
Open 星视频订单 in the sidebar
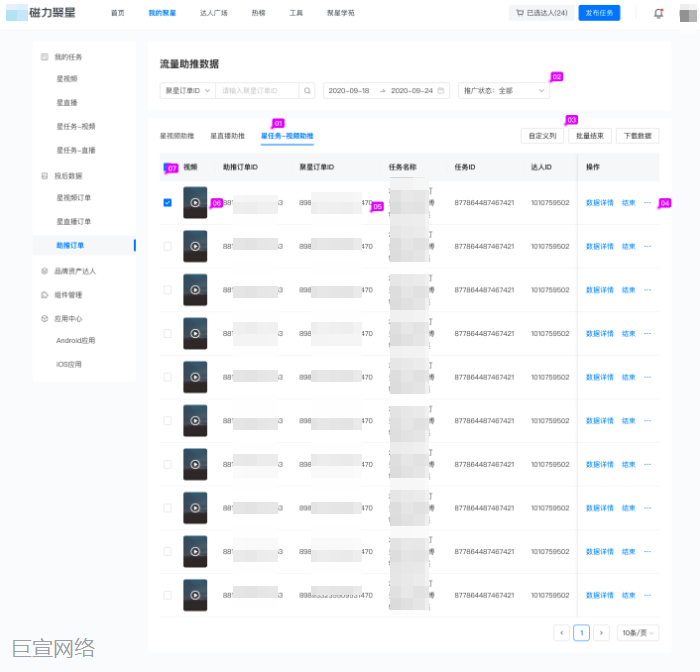click(74, 197)
